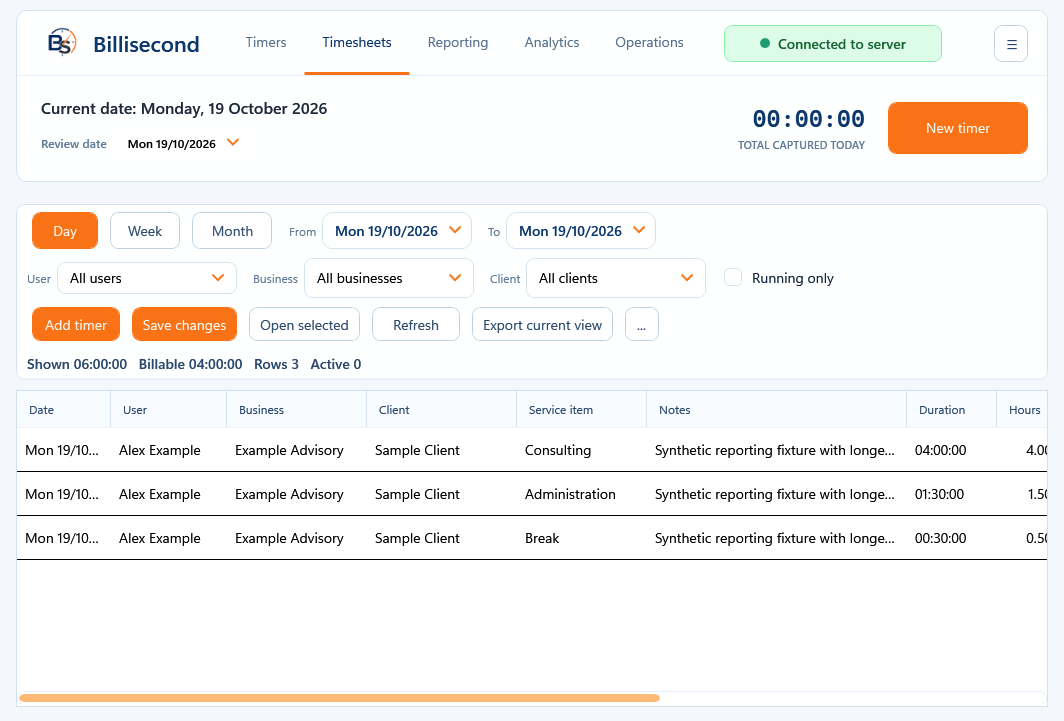This screenshot has width=1064, height=721.
Task: Open the All users dropdown
Action: pyautogui.click(x=147, y=278)
